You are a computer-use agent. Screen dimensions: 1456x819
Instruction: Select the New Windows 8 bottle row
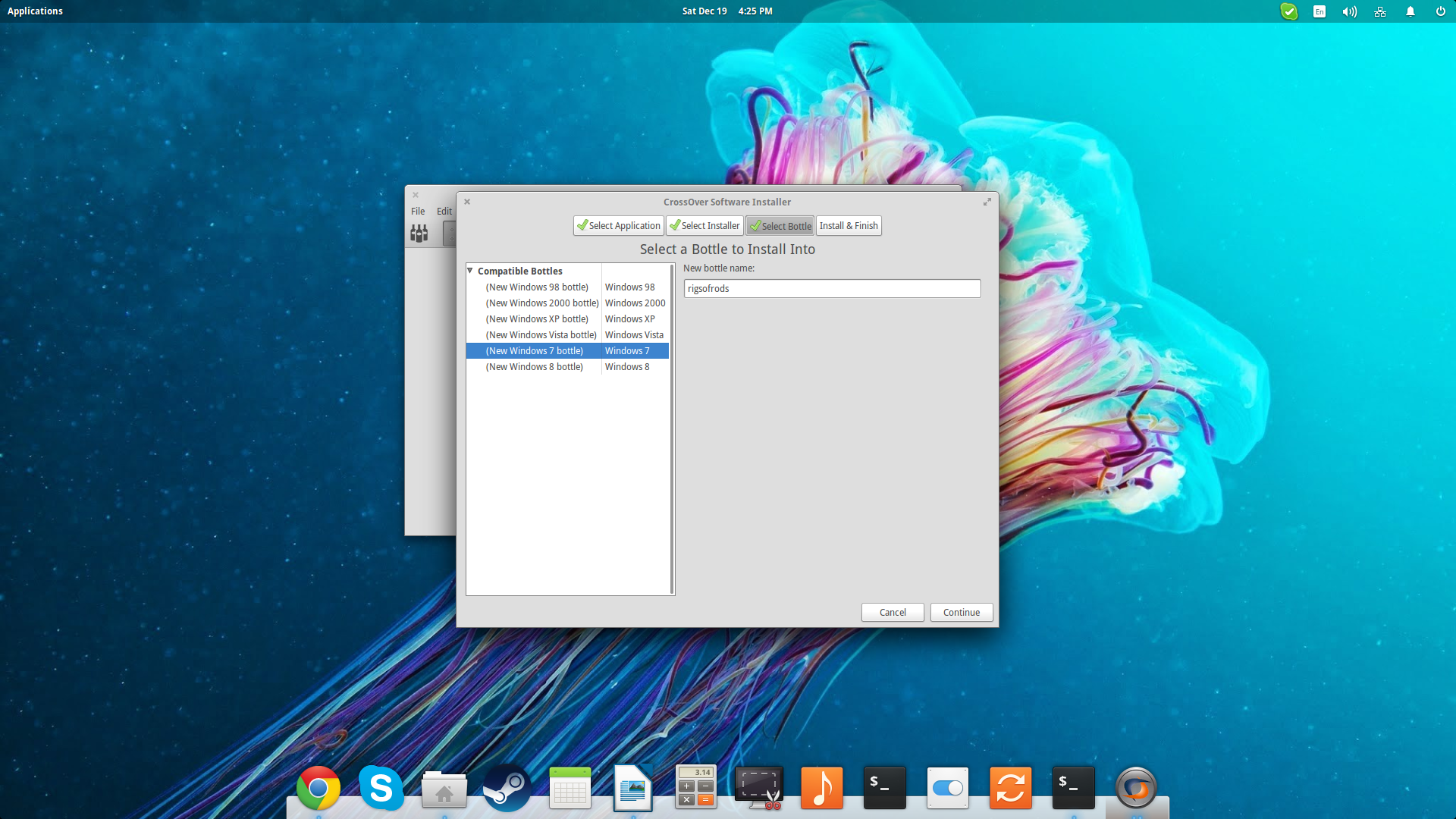point(567,367)
